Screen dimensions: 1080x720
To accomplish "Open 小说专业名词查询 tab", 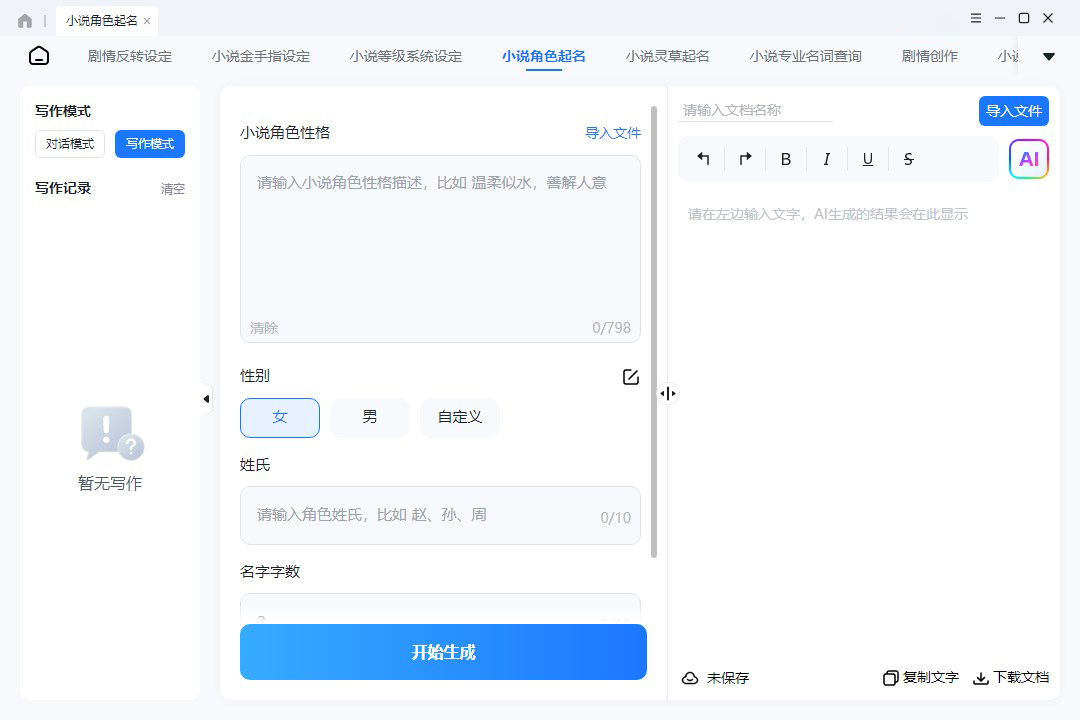I will click(x=805, y=56).
